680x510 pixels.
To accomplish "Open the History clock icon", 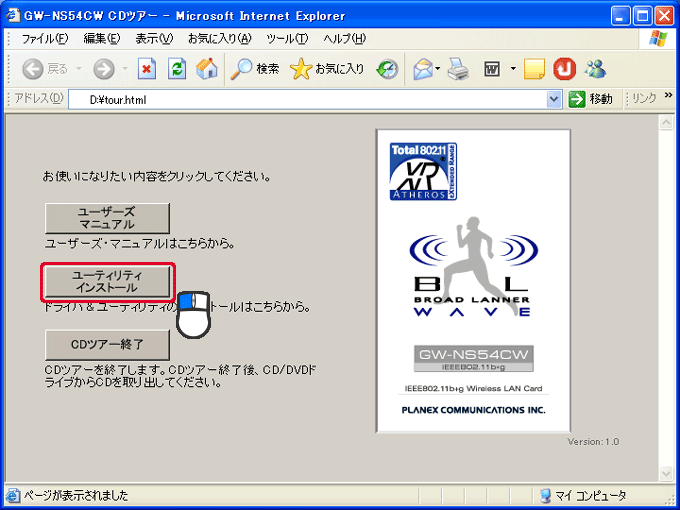I will click(x=387, y=69).
